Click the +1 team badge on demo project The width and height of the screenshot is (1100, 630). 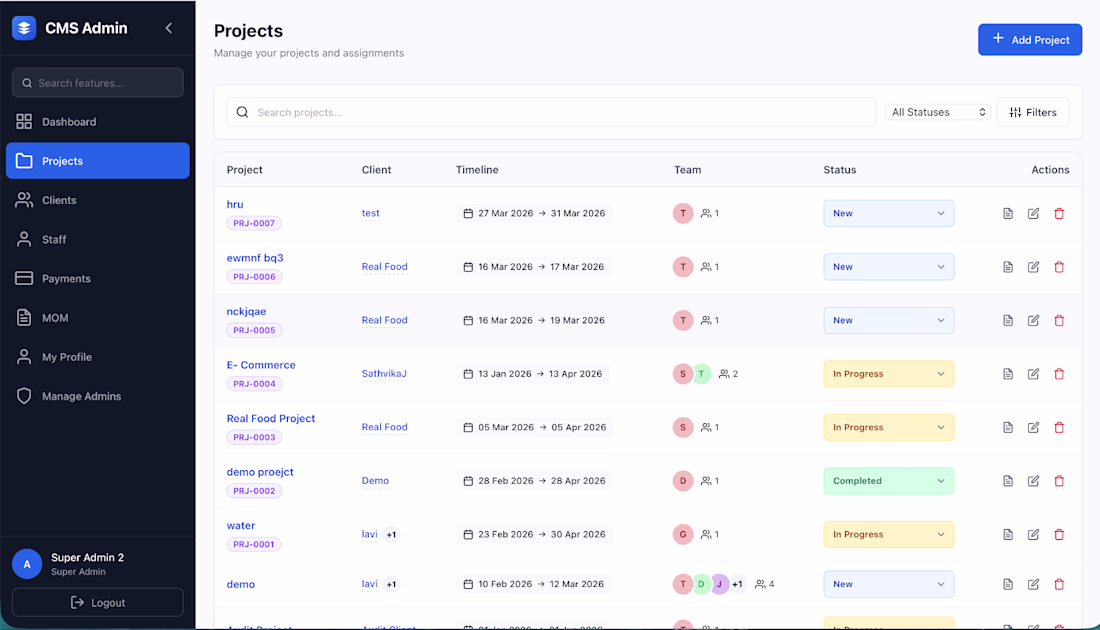737,584
